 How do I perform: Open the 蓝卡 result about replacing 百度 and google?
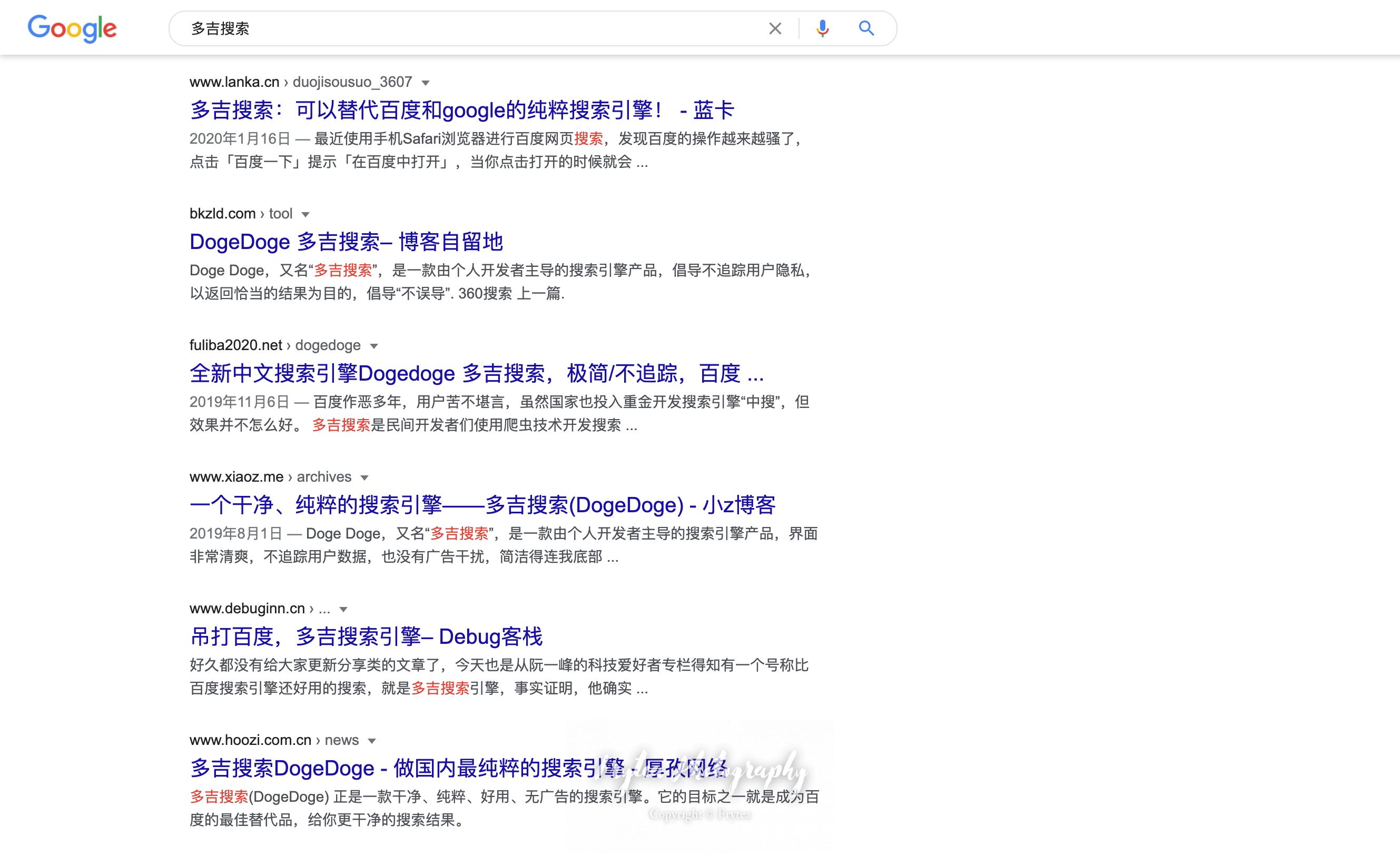click(x=461, y=110)
